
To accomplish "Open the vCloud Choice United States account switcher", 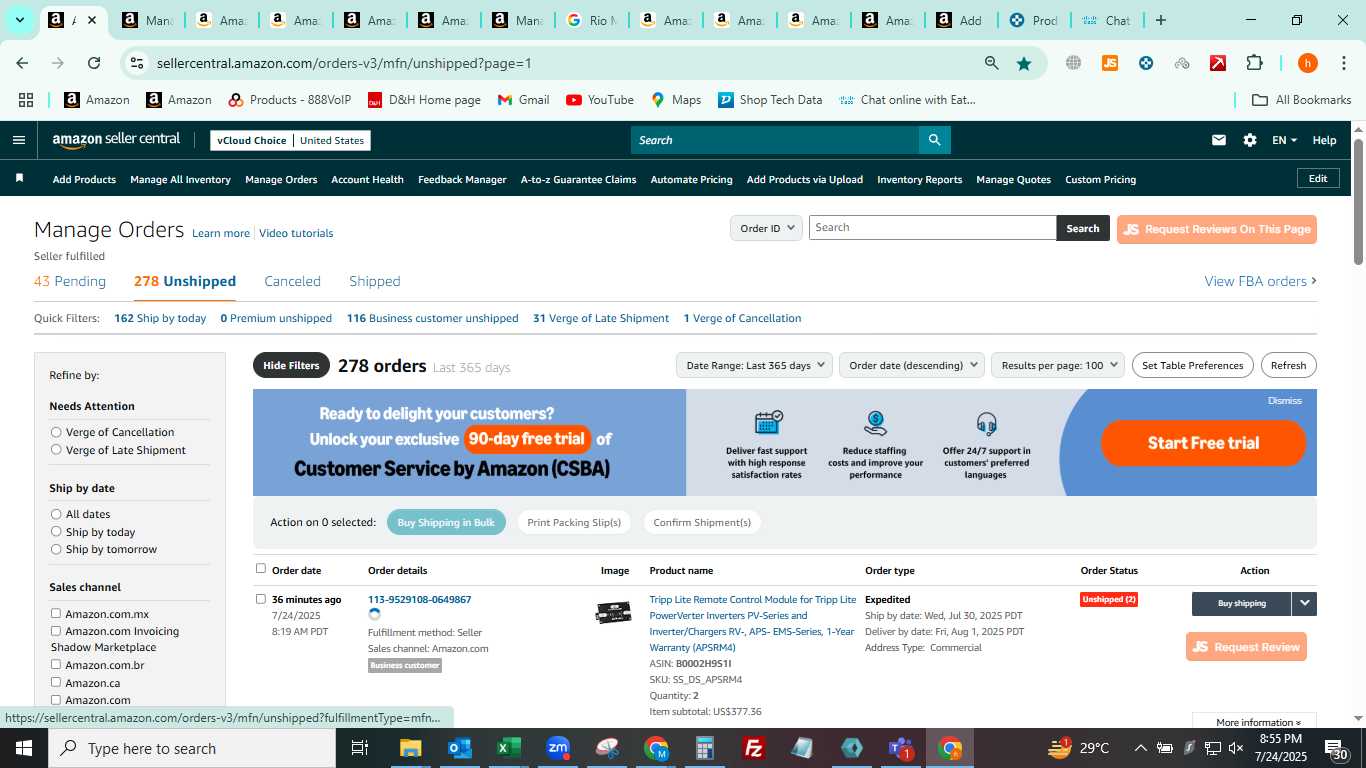I will (290, 140).
